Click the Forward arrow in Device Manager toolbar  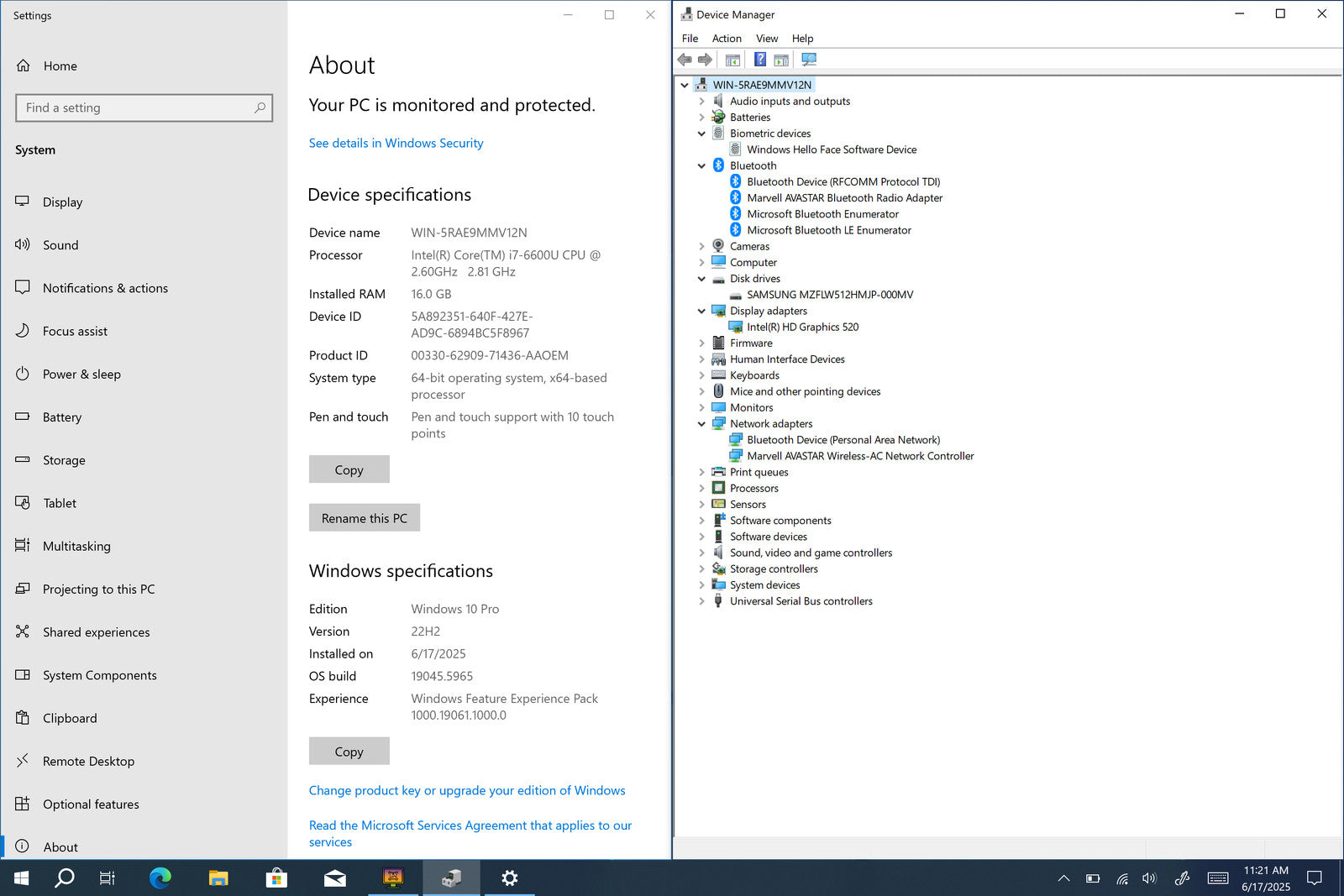(705, 60)
